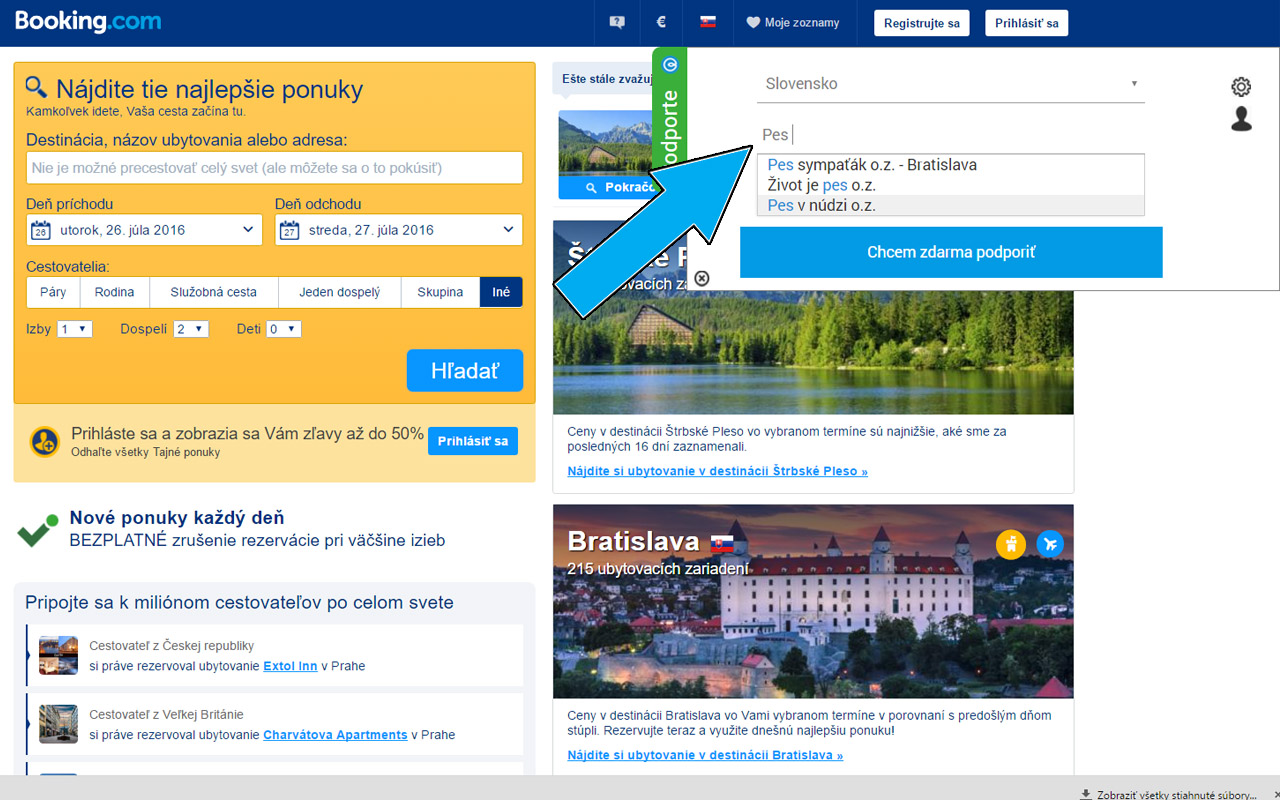Image resolution: width=1280 pixels, height=800 pixels.
Task: Open language selector Slovak flag
Action: [x=708, y=22]
